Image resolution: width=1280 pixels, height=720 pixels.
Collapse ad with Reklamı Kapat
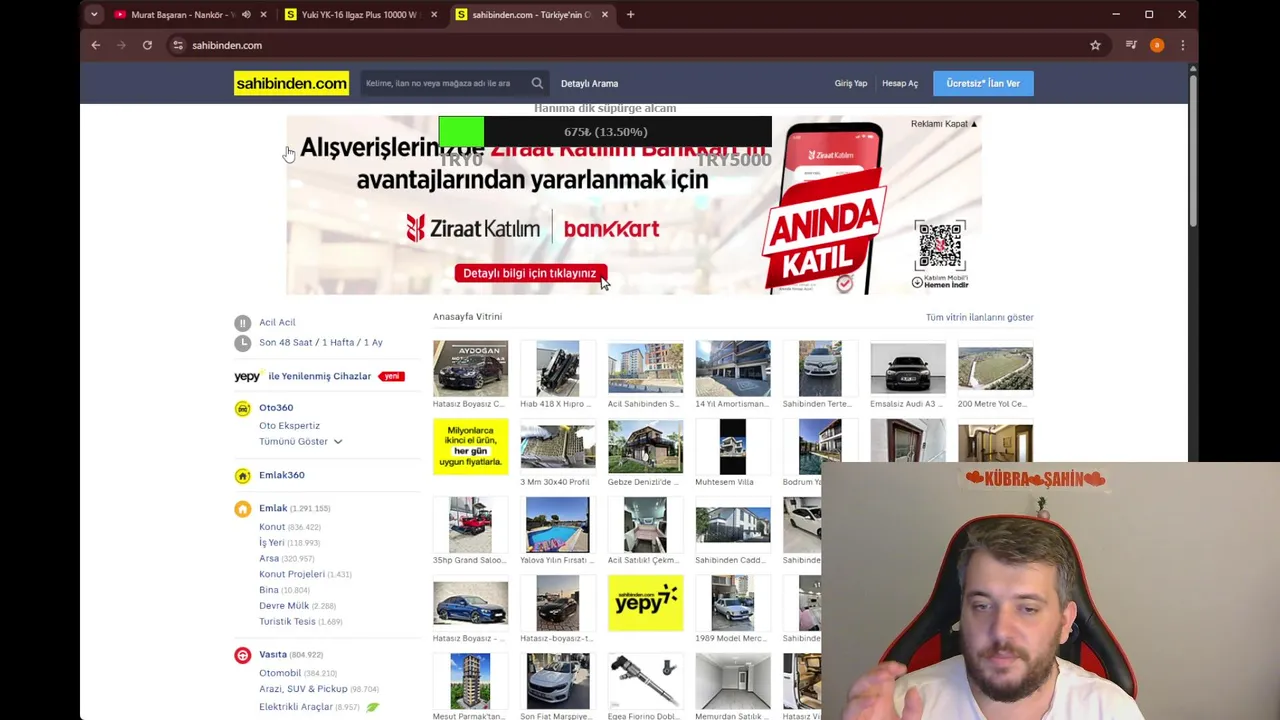pyautogui.click(x=944, y=124)
